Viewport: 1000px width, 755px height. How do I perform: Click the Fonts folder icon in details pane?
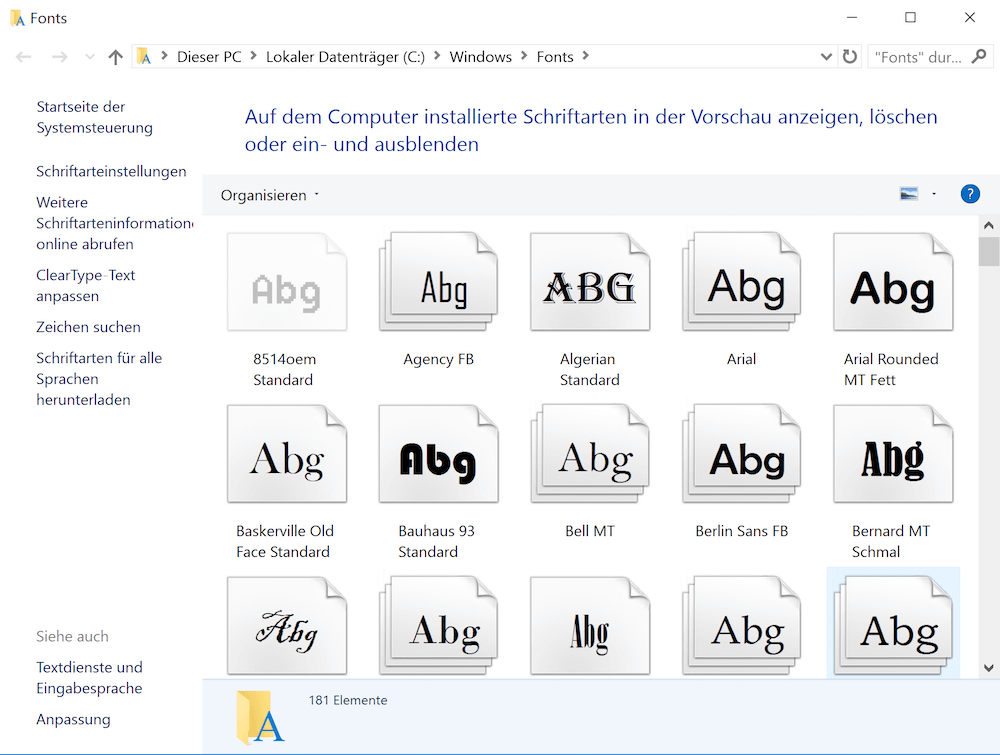260,717
